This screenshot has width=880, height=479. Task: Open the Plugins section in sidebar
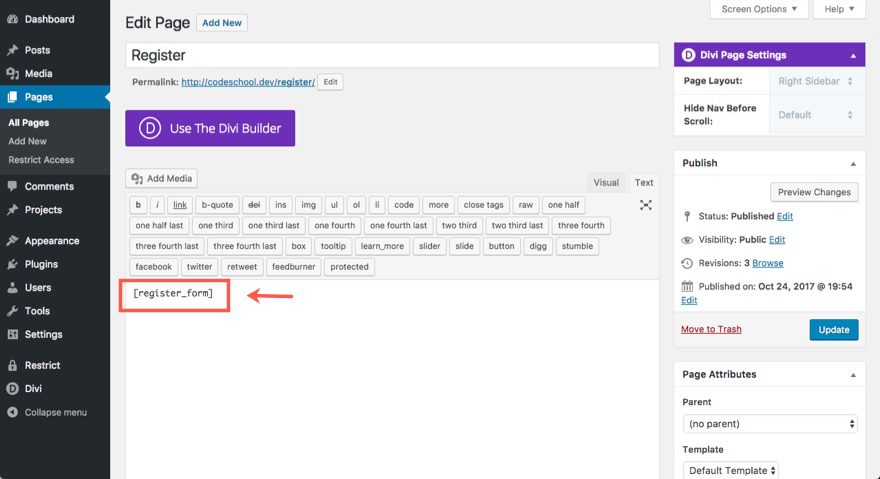(41, 264)
